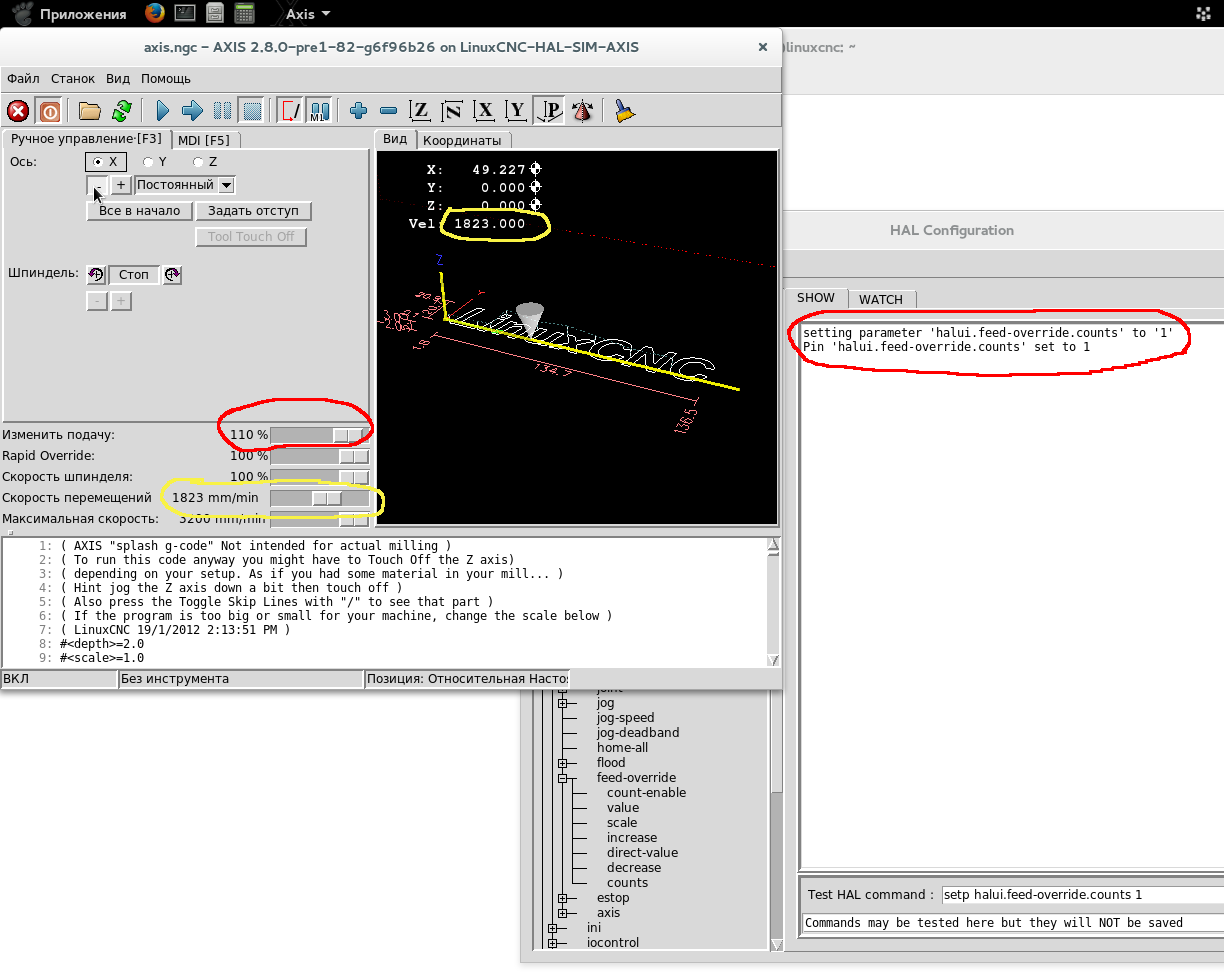Jog the axis with the minus button
1224x977 pixels.
(x=97, y=185)
